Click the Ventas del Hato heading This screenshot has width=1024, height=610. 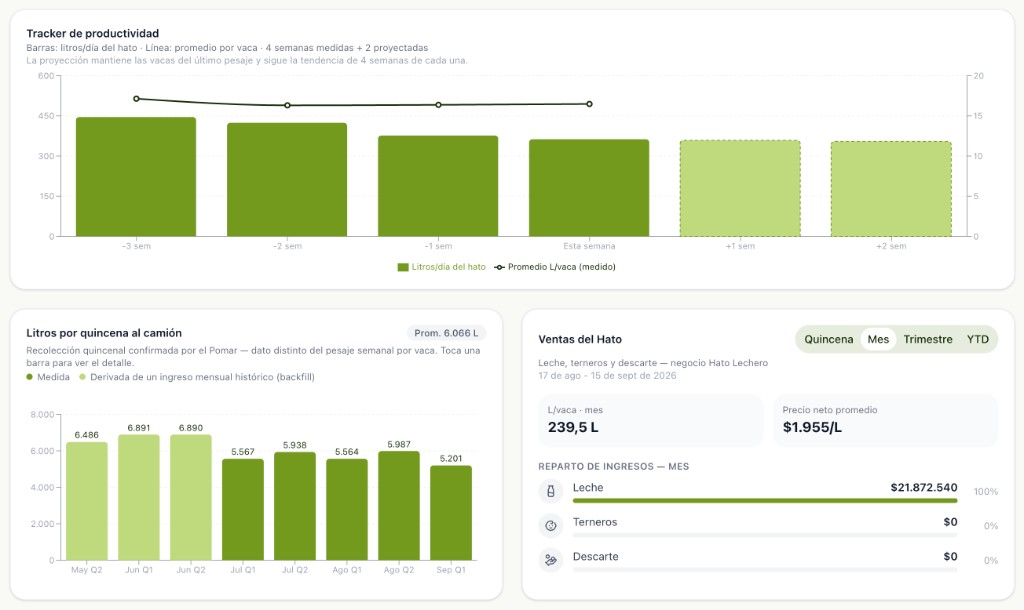pyautogui.click(x=580, y=339)
